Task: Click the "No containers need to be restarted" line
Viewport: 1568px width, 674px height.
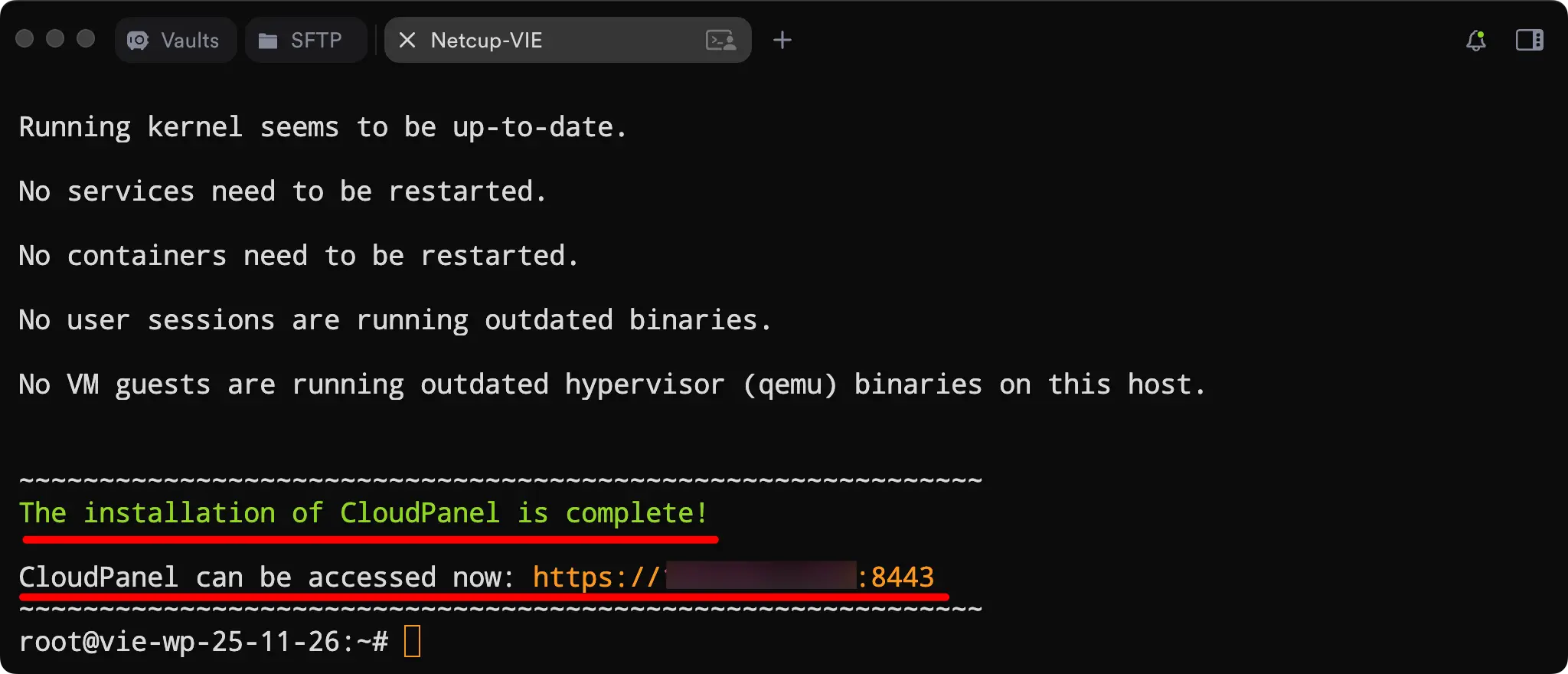Action: coord(299,256)
